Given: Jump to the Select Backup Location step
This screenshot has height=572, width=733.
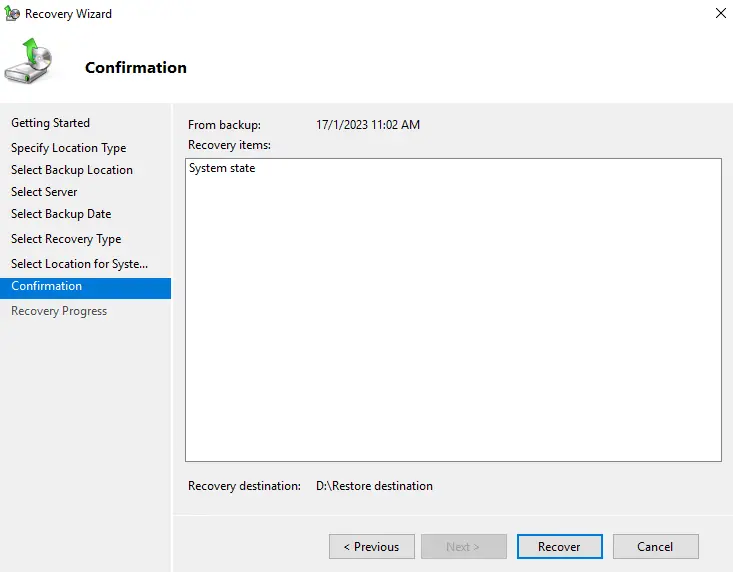Looking at the screenshot, I should coord(71,170).
